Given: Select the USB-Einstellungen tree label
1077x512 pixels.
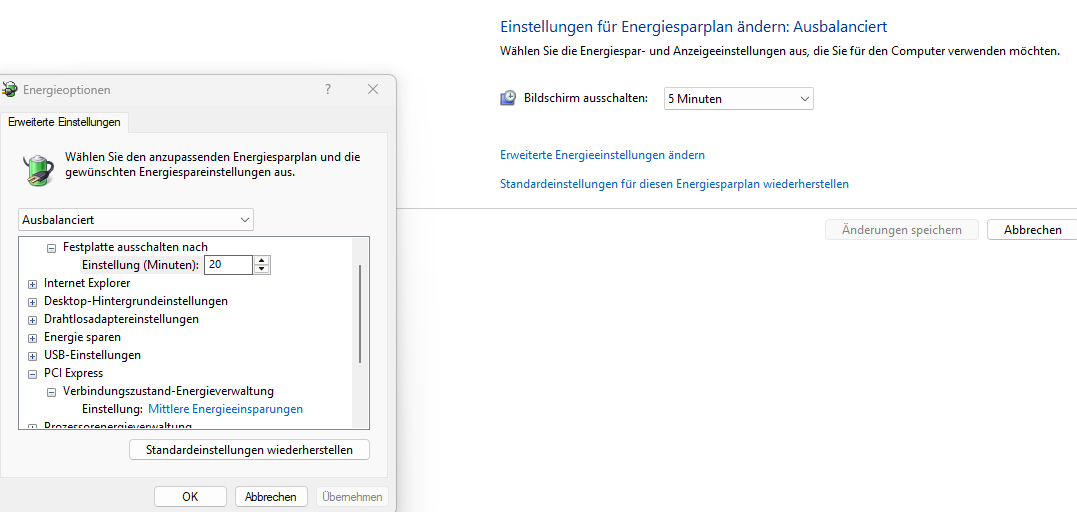Looking at the screenshot, I should point(92,355).
